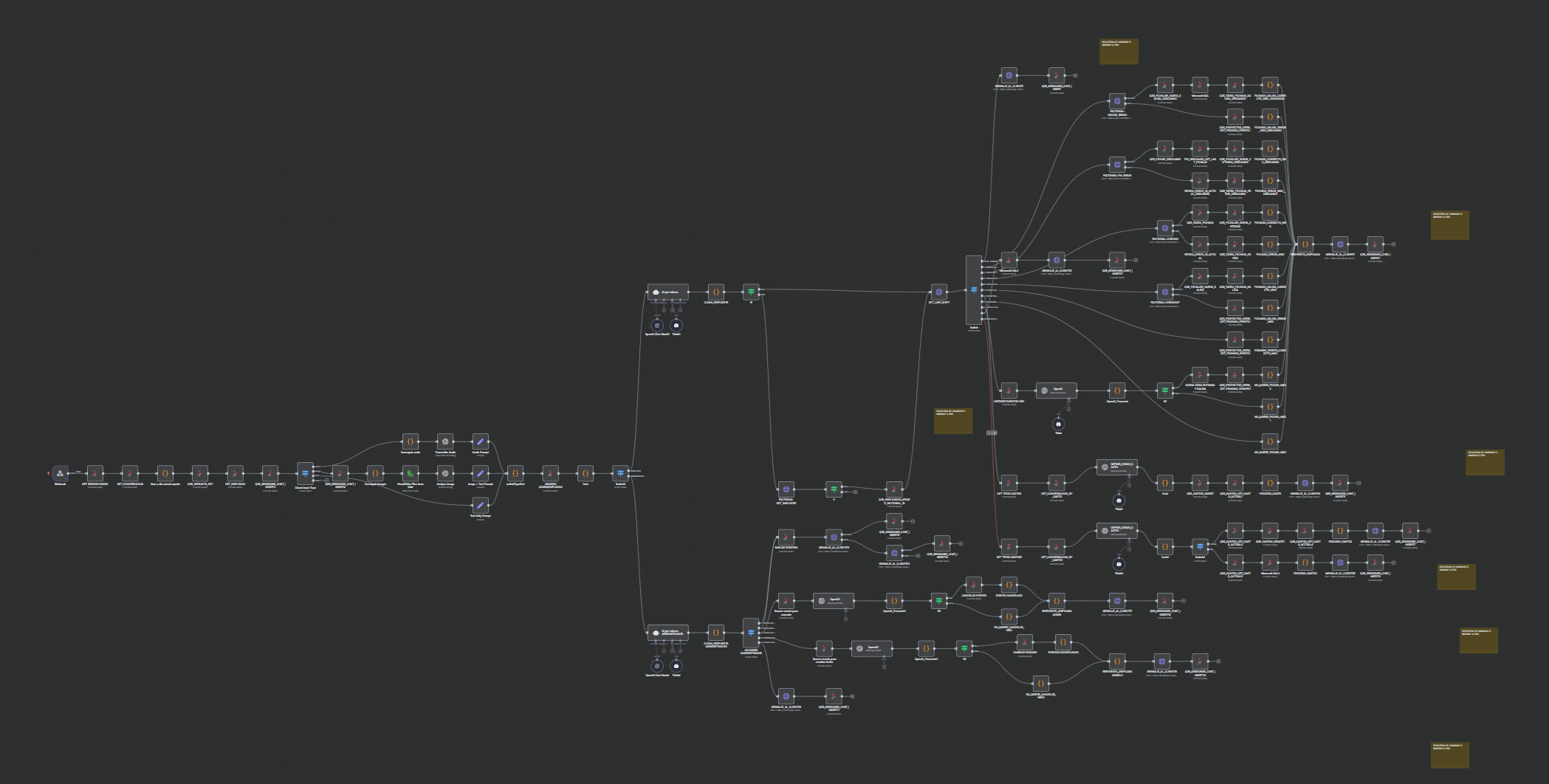Viewport: 1549px width, 784px height.
Task: Select the Think tool under OpenAI message node
Action: 1058,424
